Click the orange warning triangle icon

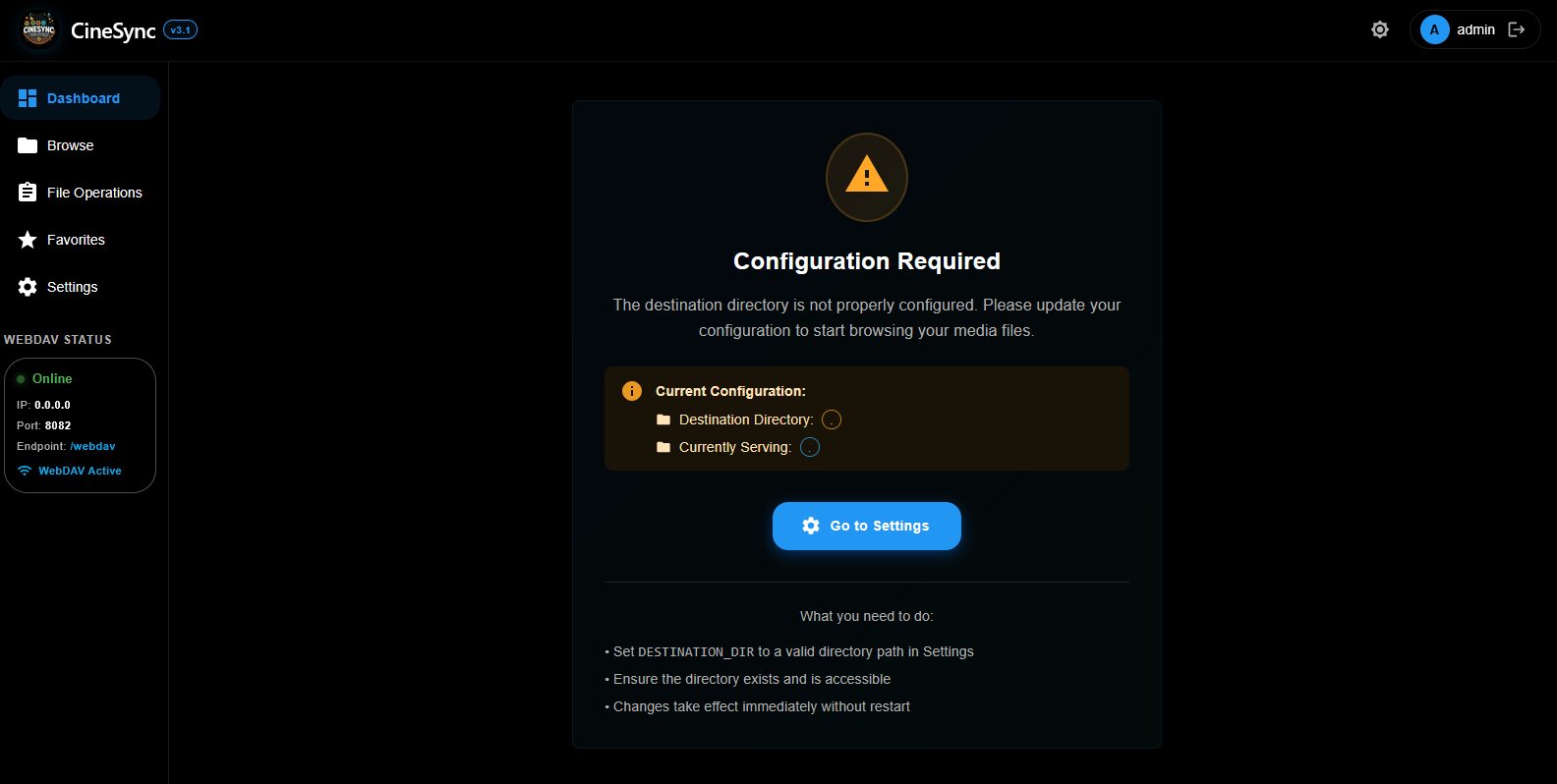(x=866, y=176)
